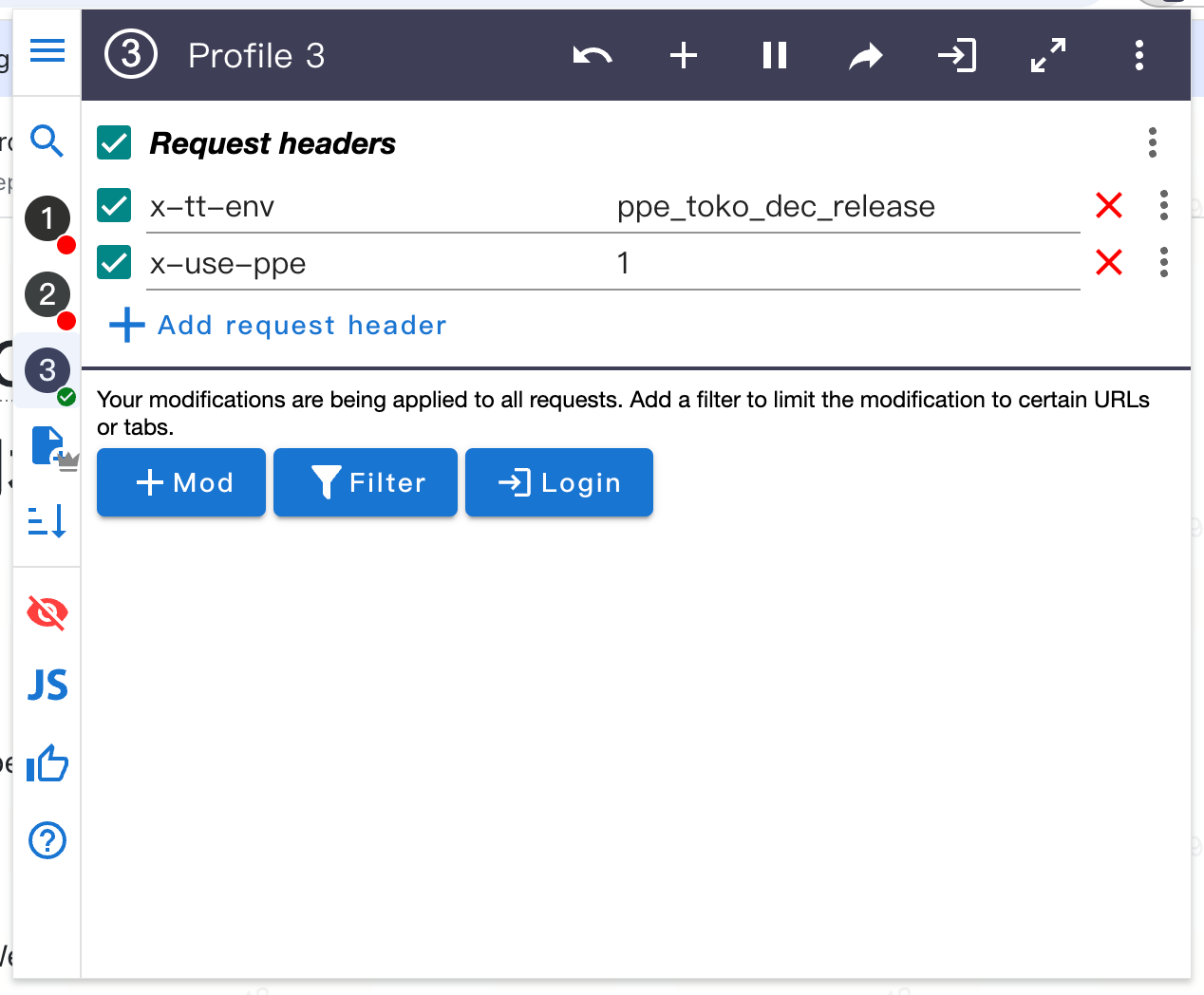This screenshot has height=995, width=1204.
Task: Pause modifications with pause button
Action: pos(775,55)
